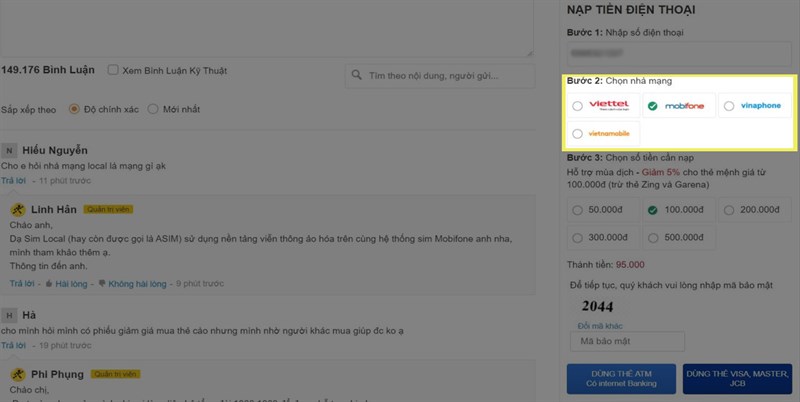Click the '11 phút trước' timestamp
Image resolution: width=800 pixels, height=402 pixels.
tap(65, 181)
